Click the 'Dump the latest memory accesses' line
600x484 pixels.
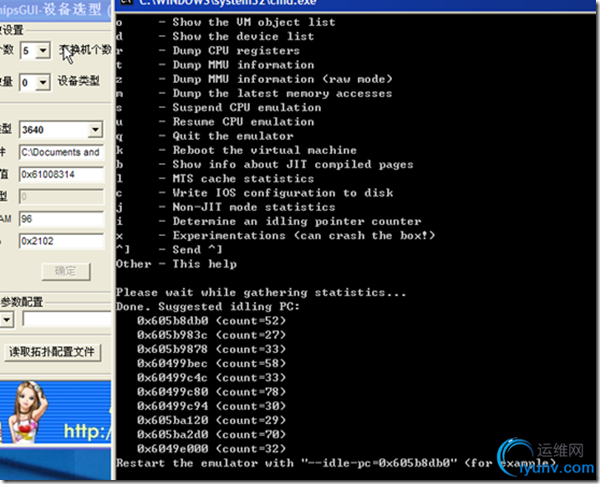coord(254,93)
